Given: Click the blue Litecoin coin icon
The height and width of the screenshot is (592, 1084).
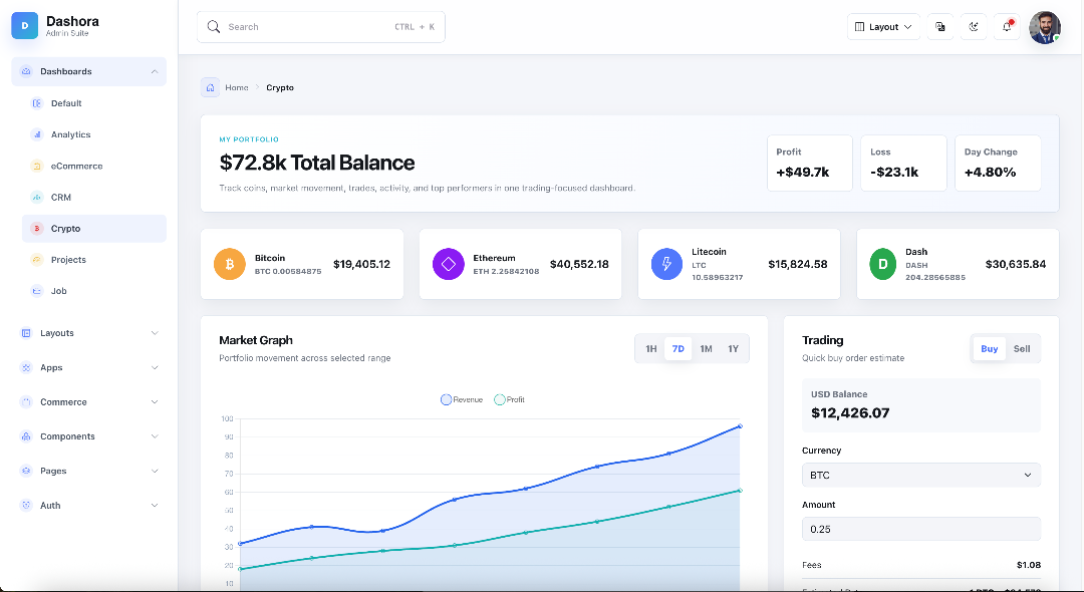Looking at the screenshot, I should tap(666, 264).
